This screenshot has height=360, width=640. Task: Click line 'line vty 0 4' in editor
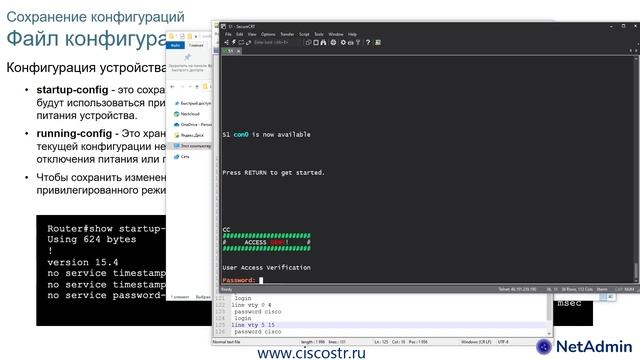251,305
